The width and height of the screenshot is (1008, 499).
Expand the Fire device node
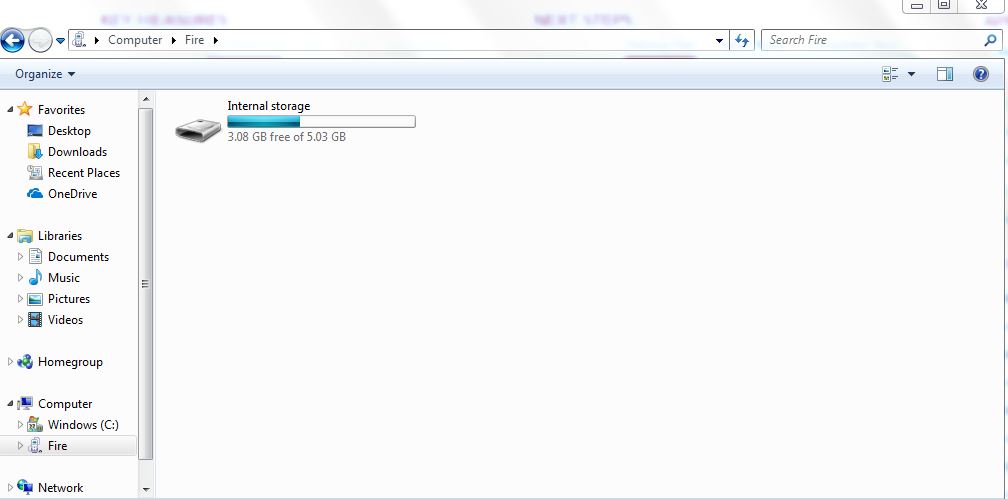(x=20, y=446)
